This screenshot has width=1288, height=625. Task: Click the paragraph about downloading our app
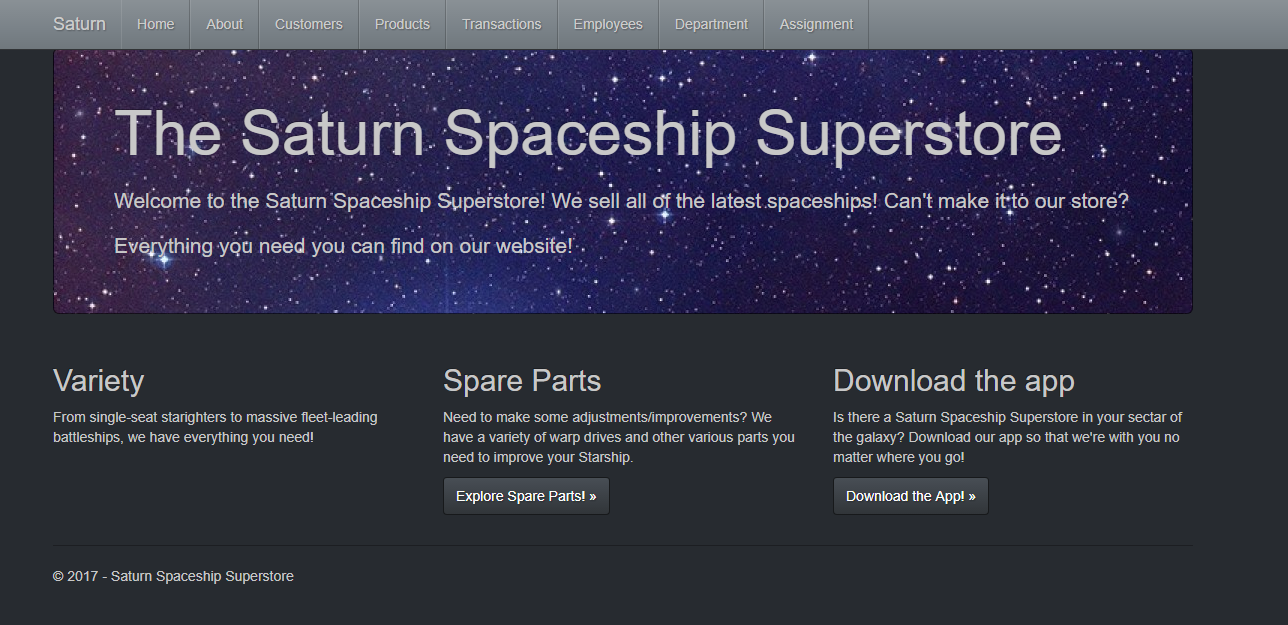1007,437
